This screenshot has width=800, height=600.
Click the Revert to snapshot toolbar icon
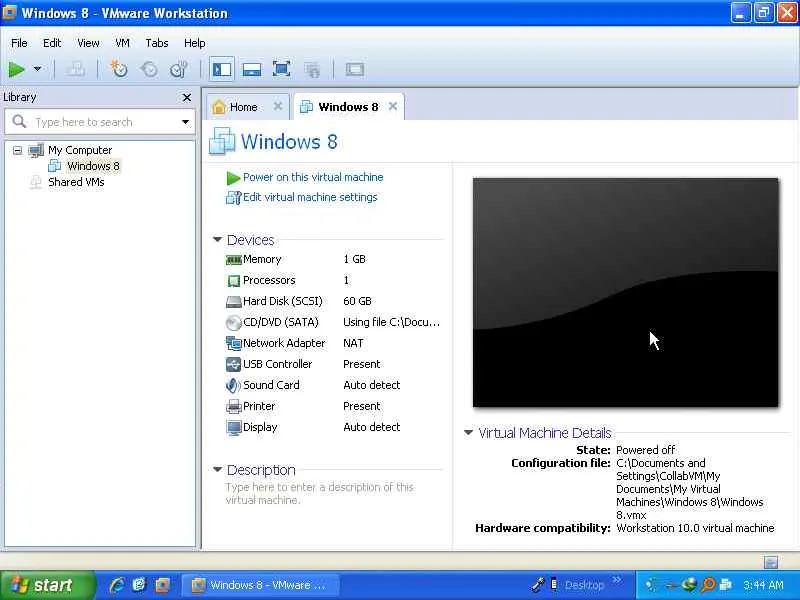(x=149, y=69)
